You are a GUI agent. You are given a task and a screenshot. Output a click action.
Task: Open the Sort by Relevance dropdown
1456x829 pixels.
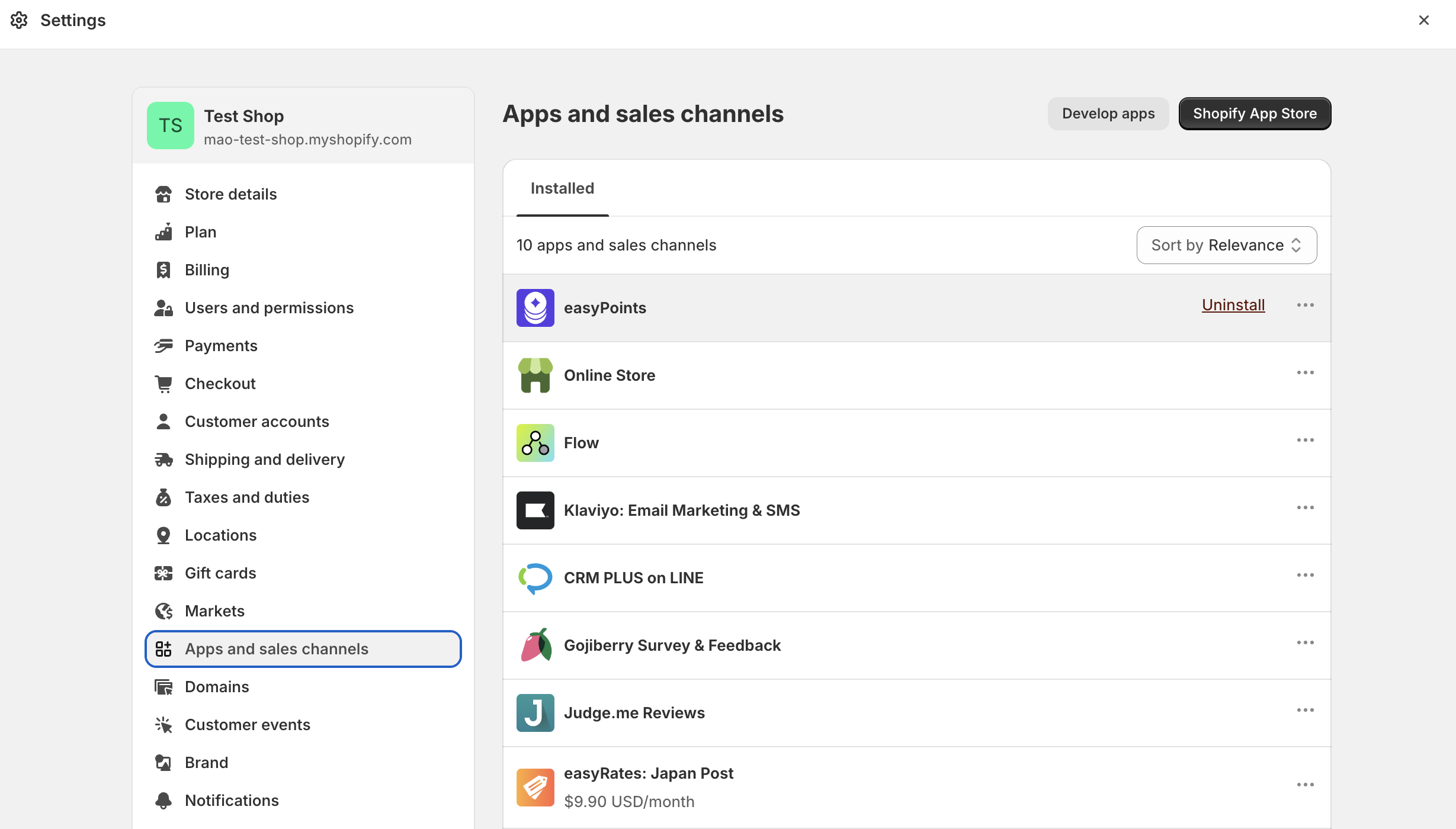[x=1226, y=245]
